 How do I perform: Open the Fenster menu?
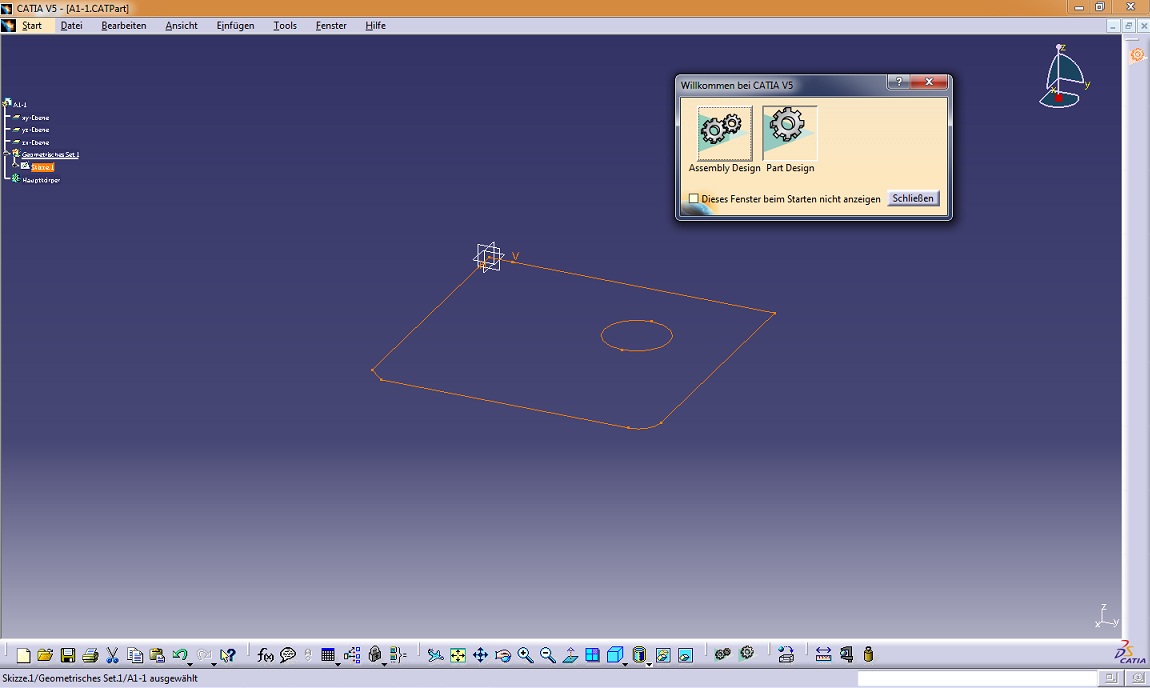coord(331,26)
